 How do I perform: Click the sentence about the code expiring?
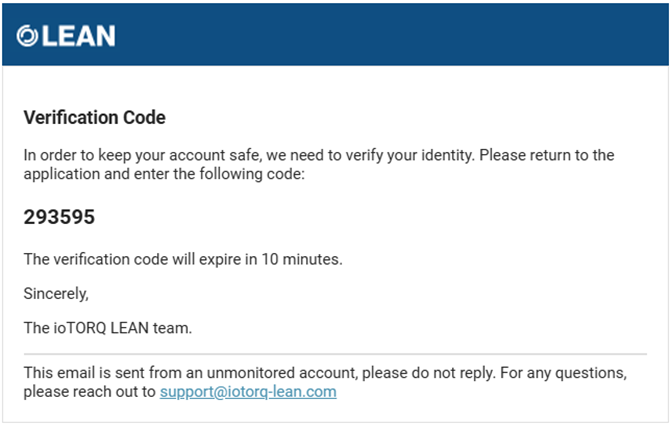pos(183,259)
